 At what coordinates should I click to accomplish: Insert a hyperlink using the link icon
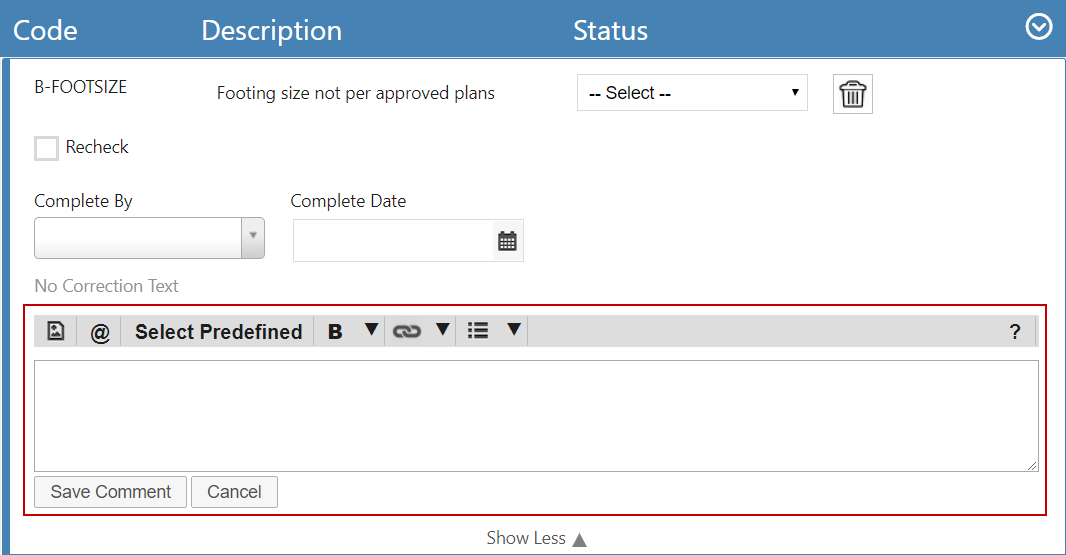[407, 331]
